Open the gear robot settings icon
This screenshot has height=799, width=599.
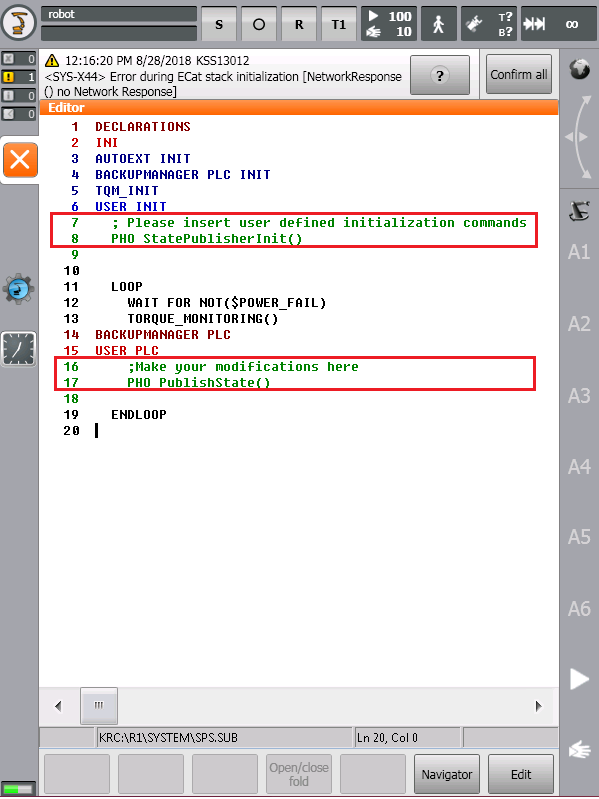[19, 289]
